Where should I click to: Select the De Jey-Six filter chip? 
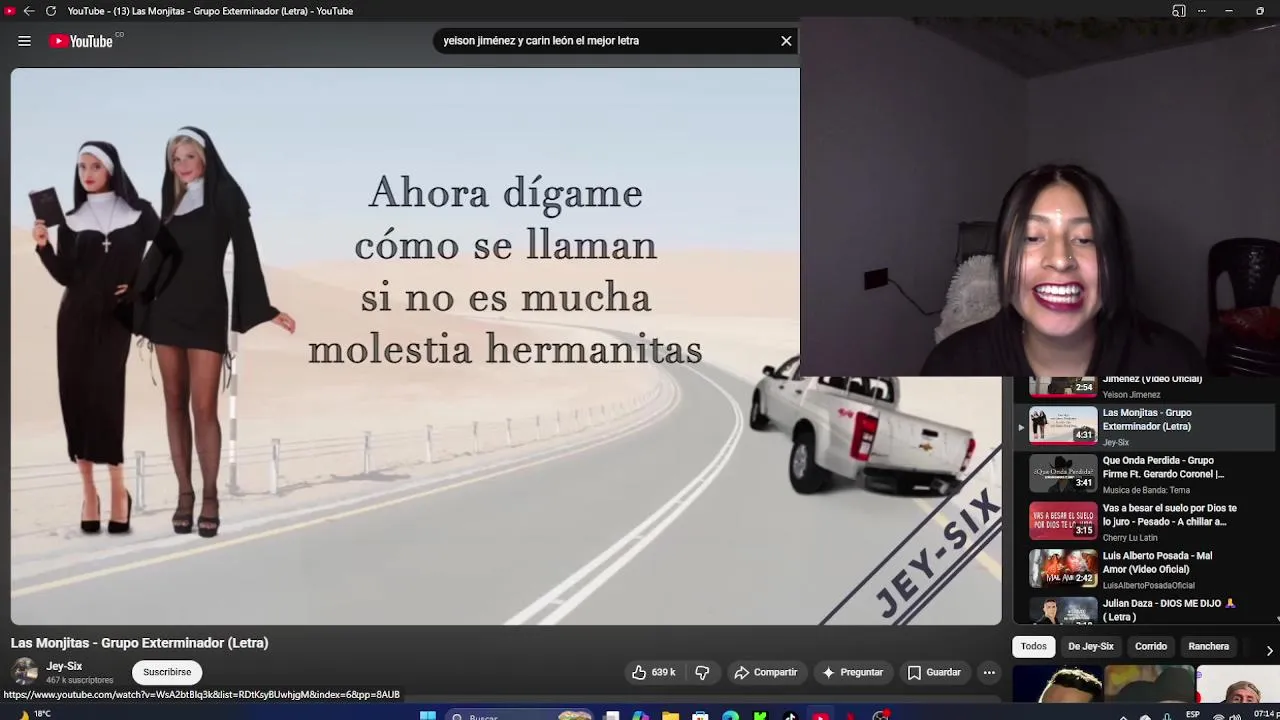[x=1091, y=646]
